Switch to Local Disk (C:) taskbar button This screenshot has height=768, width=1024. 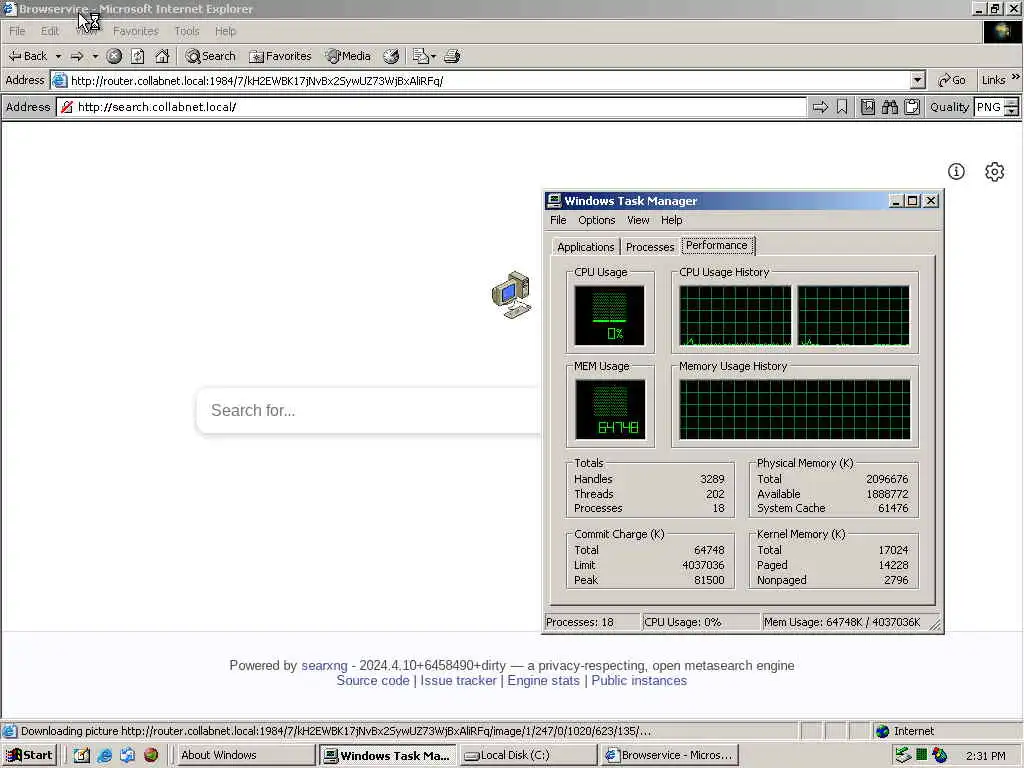click(x=528, y=755)
